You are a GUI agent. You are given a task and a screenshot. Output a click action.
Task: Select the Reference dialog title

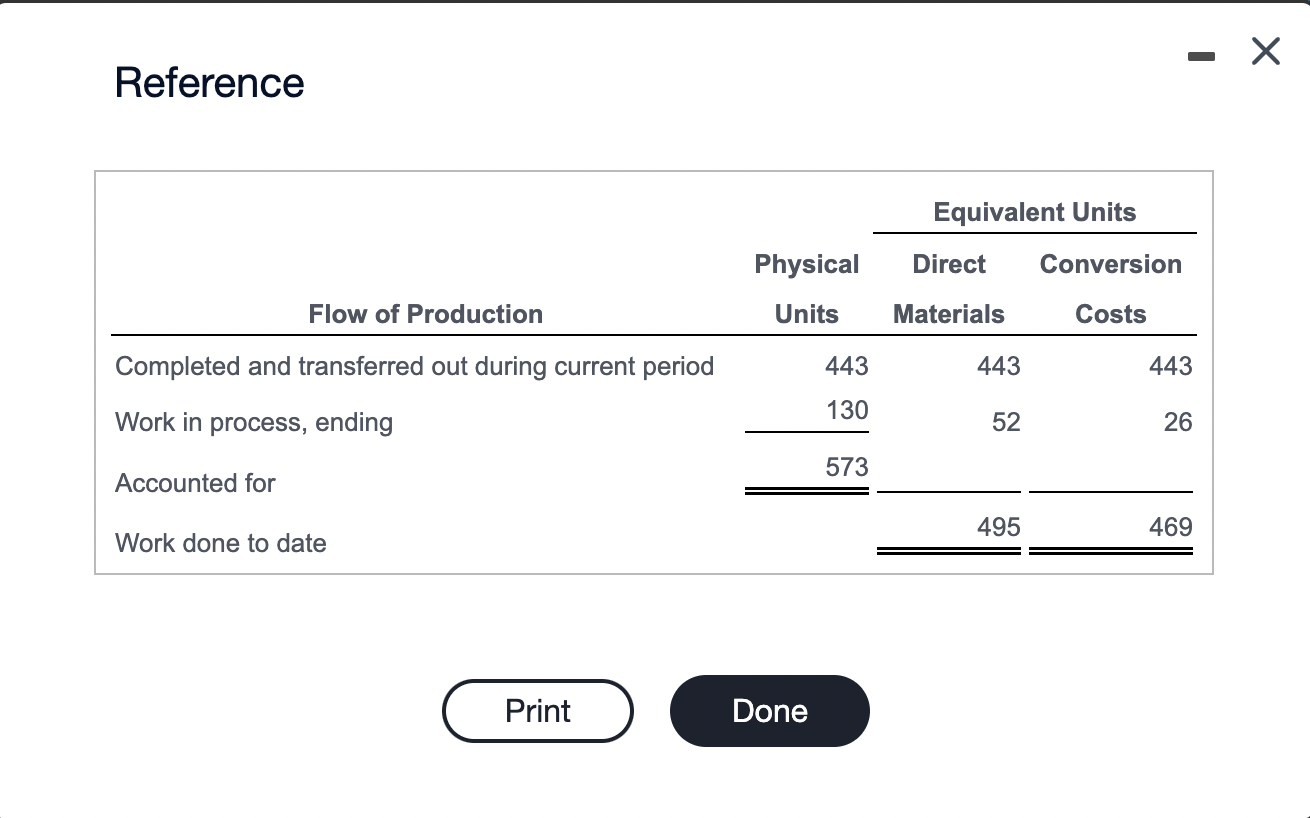[209, 83]
